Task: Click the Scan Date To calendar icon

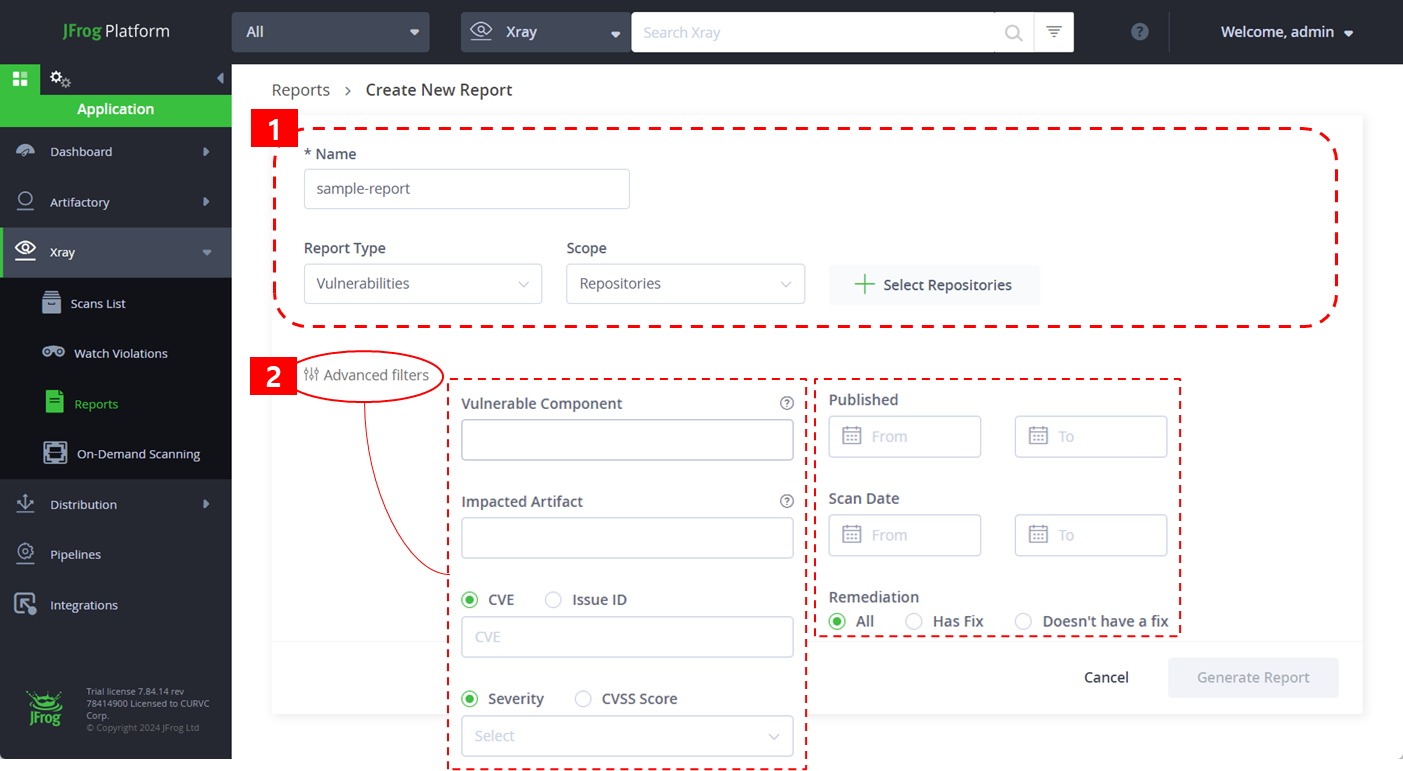Action: (1038, 534)
